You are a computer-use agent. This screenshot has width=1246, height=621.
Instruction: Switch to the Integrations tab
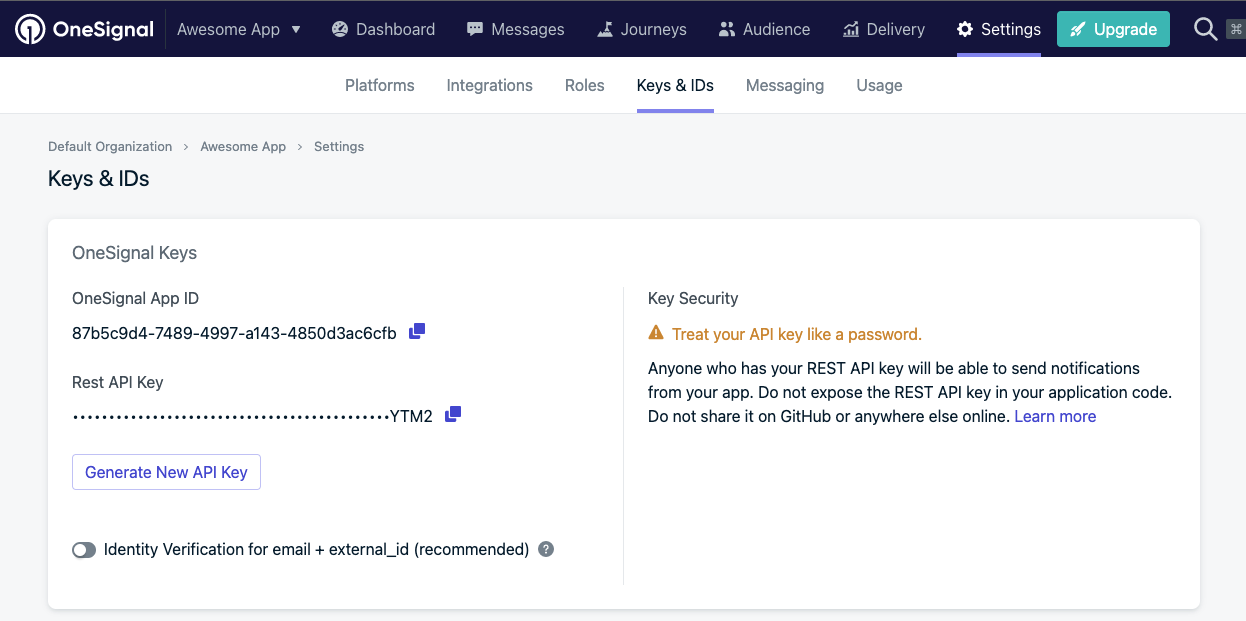(489, 85)
